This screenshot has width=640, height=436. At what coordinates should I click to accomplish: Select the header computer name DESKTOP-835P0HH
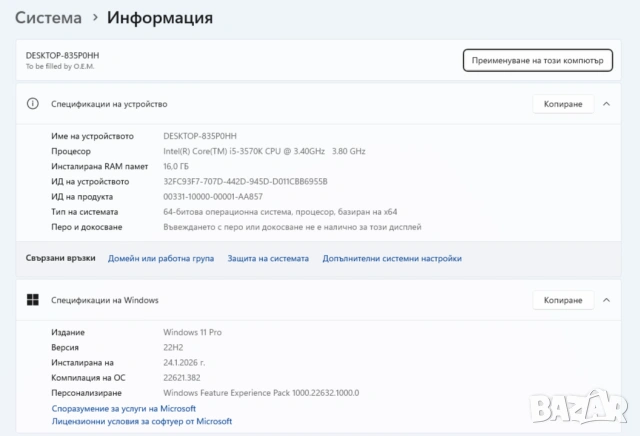click(62, 56)
